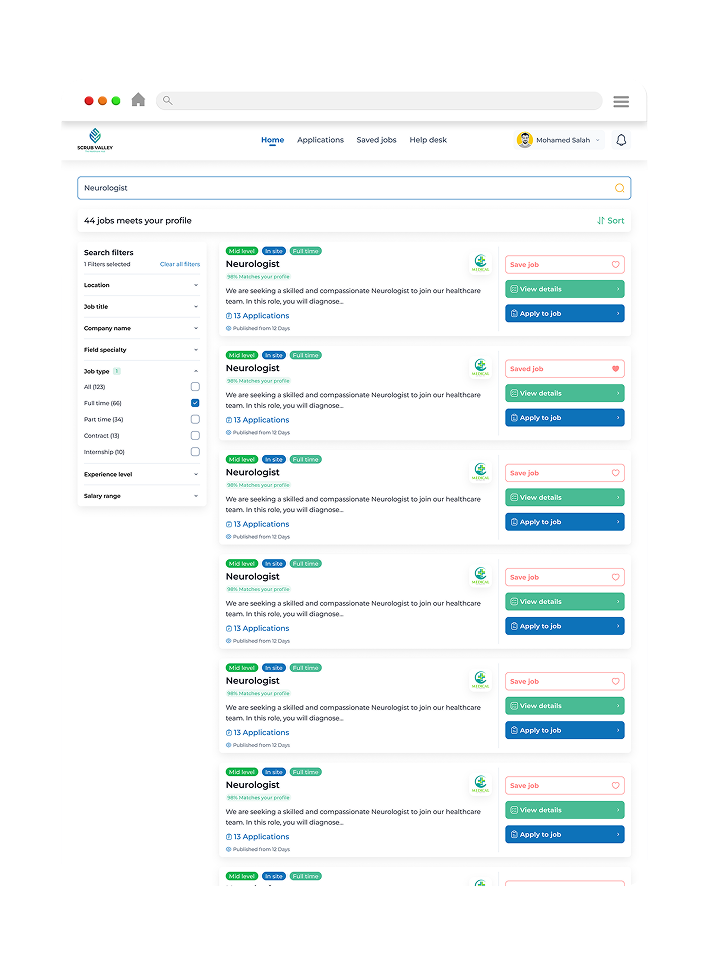Viewport: 712px width, 960px height.
Task: Open Mohamed Salah profile dropdown
Action: [x=560, y=140]
